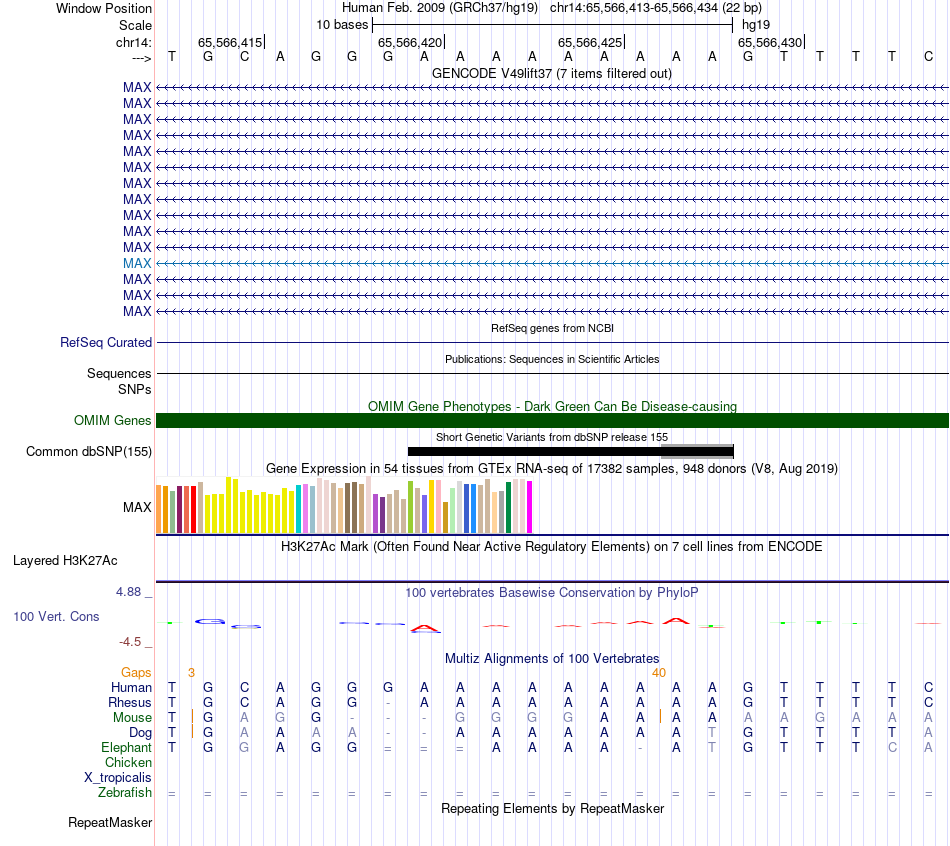Click the OMIM Genes track label
The width and height of the screenshot is (950, 846).
click(x=112, y=421)
